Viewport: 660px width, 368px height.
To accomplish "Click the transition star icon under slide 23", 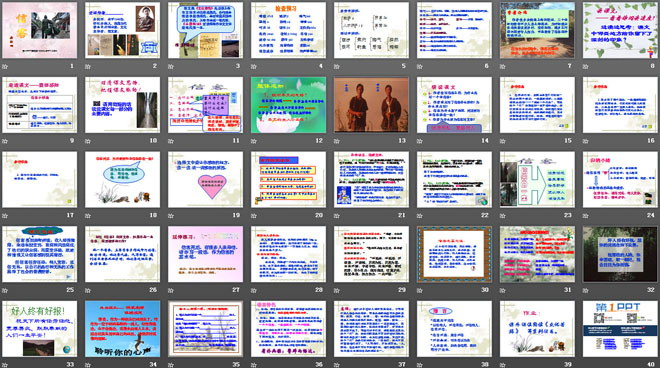I will (x=503, y=216).
